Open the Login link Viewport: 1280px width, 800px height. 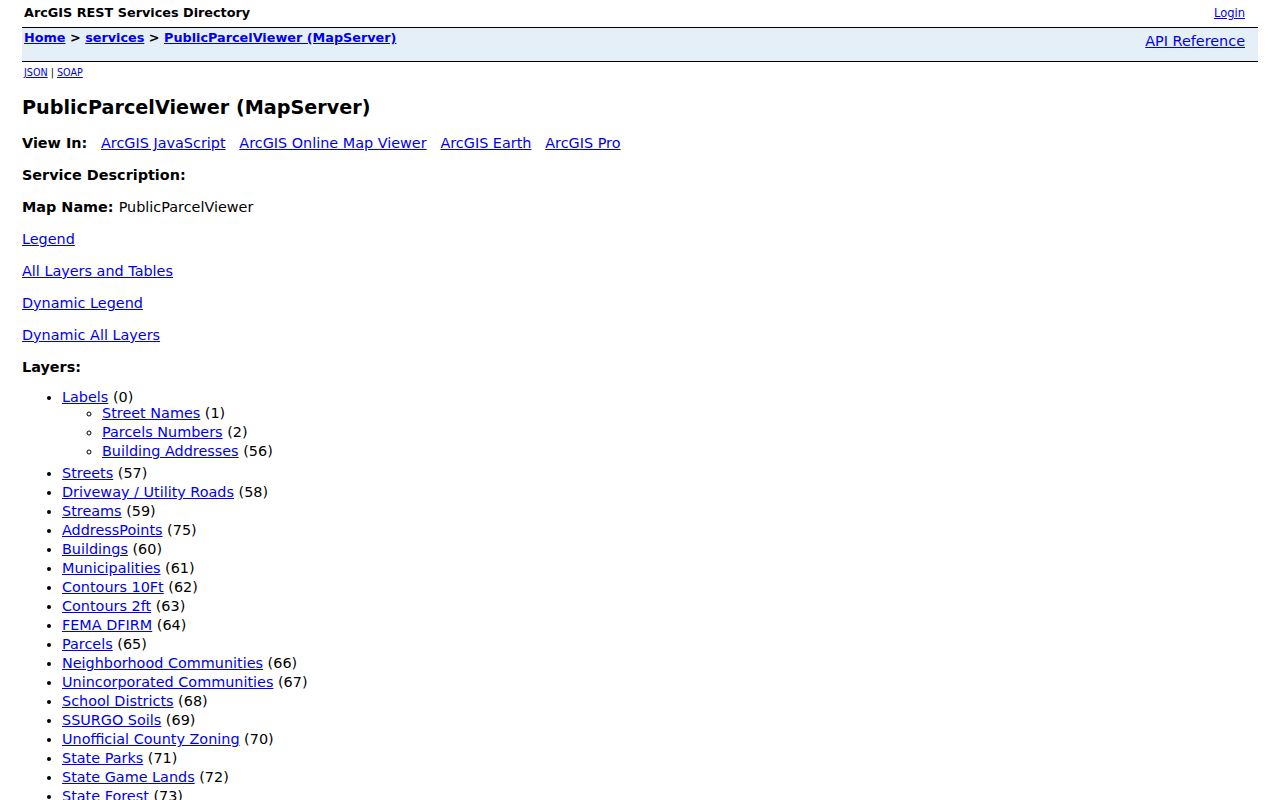1229,13
